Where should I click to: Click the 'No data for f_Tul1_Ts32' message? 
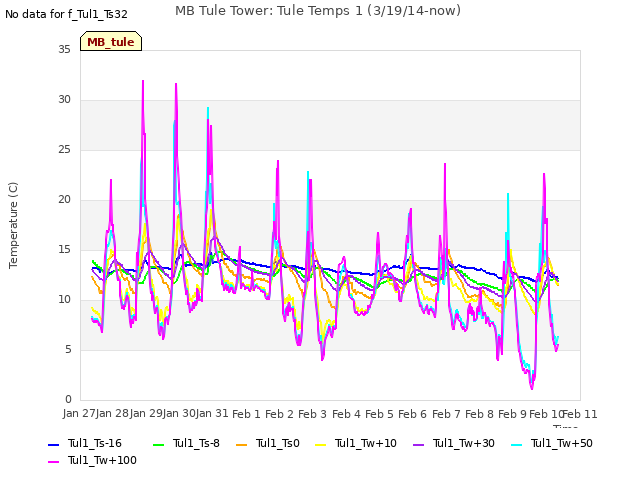pos(66,14)
